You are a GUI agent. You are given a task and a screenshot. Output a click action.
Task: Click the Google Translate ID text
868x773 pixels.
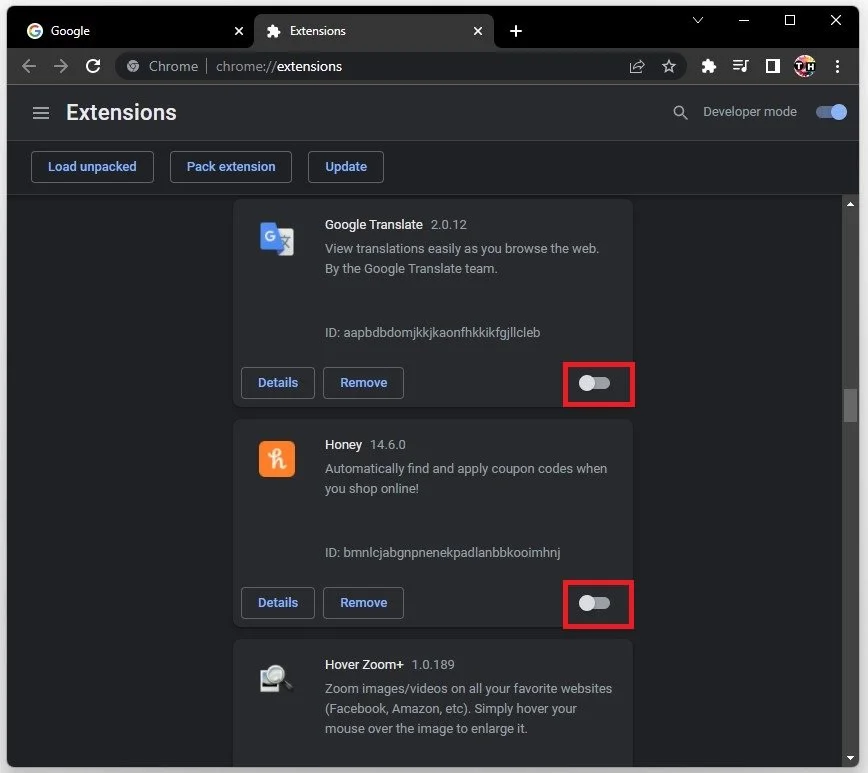coord(432,332)
